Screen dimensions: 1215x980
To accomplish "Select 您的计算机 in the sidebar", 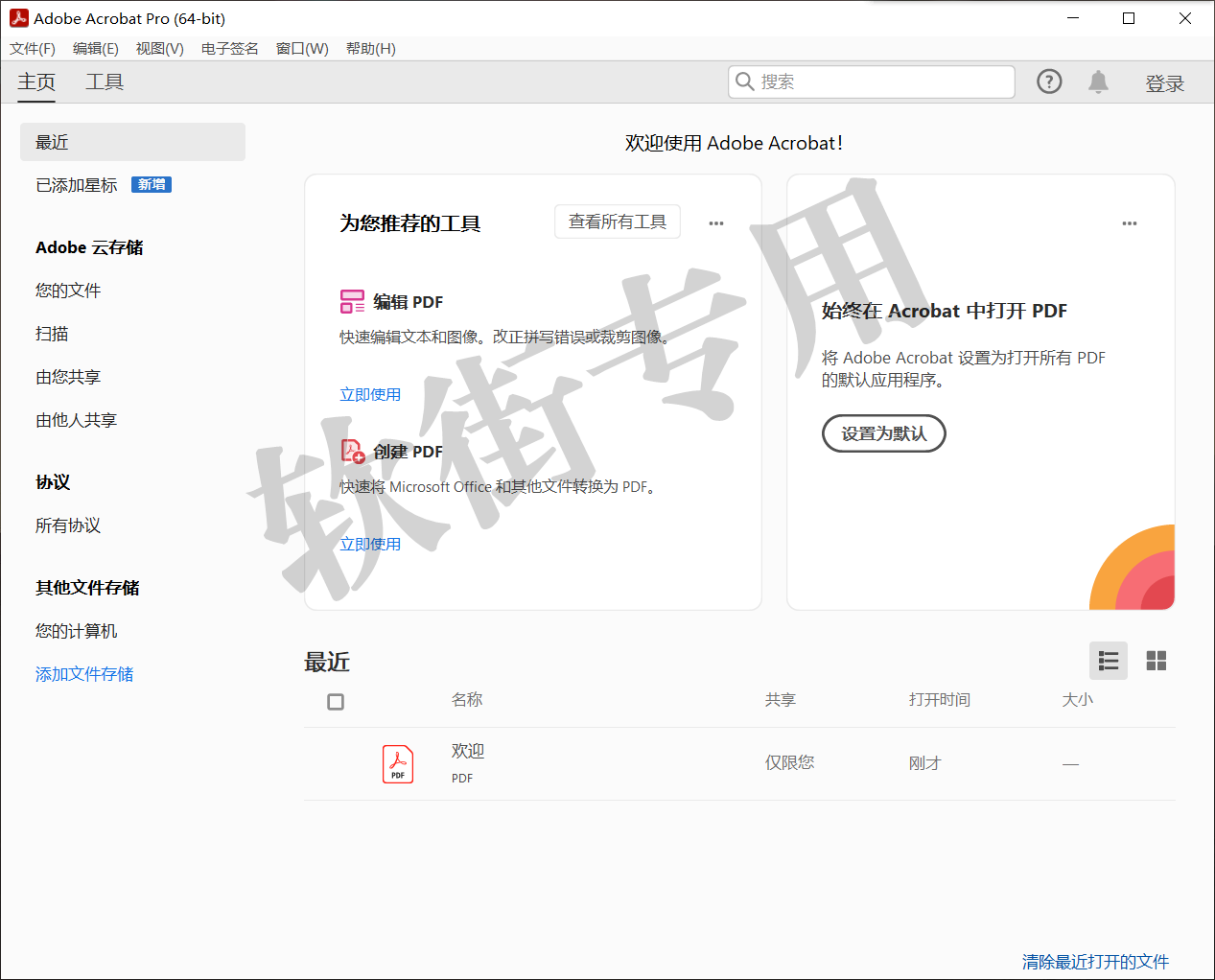I will pos(77,631).
